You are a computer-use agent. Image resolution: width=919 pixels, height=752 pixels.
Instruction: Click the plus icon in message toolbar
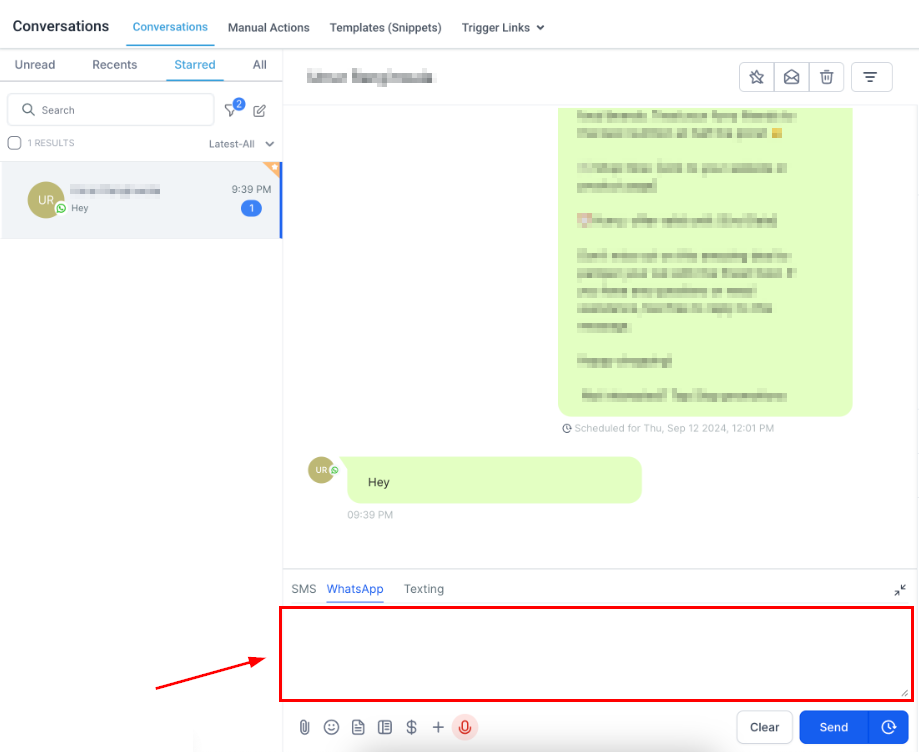coord(438,728)
